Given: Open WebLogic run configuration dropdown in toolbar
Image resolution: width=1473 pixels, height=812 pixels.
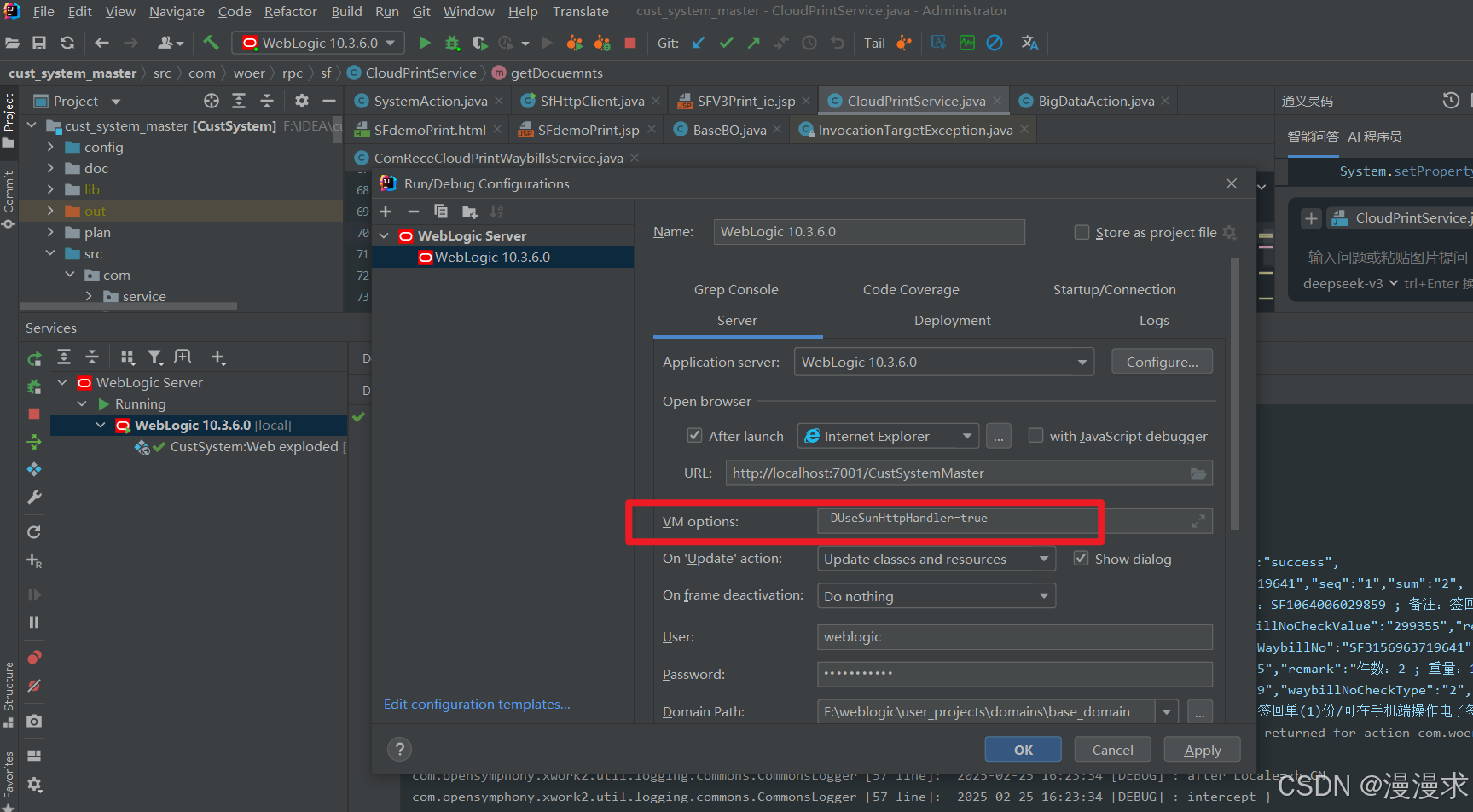Looking at the screenshot, I should point(319,43).
